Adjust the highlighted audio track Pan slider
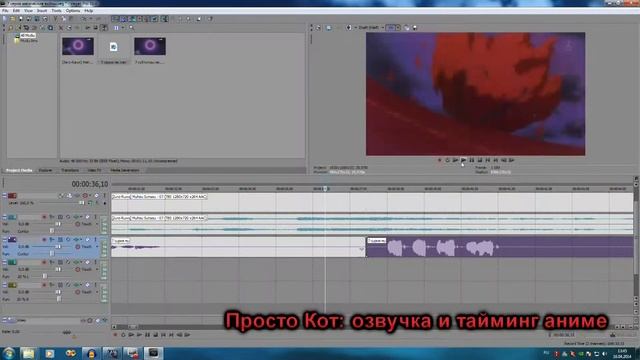 pyautogui.click(x=52, y=253)
